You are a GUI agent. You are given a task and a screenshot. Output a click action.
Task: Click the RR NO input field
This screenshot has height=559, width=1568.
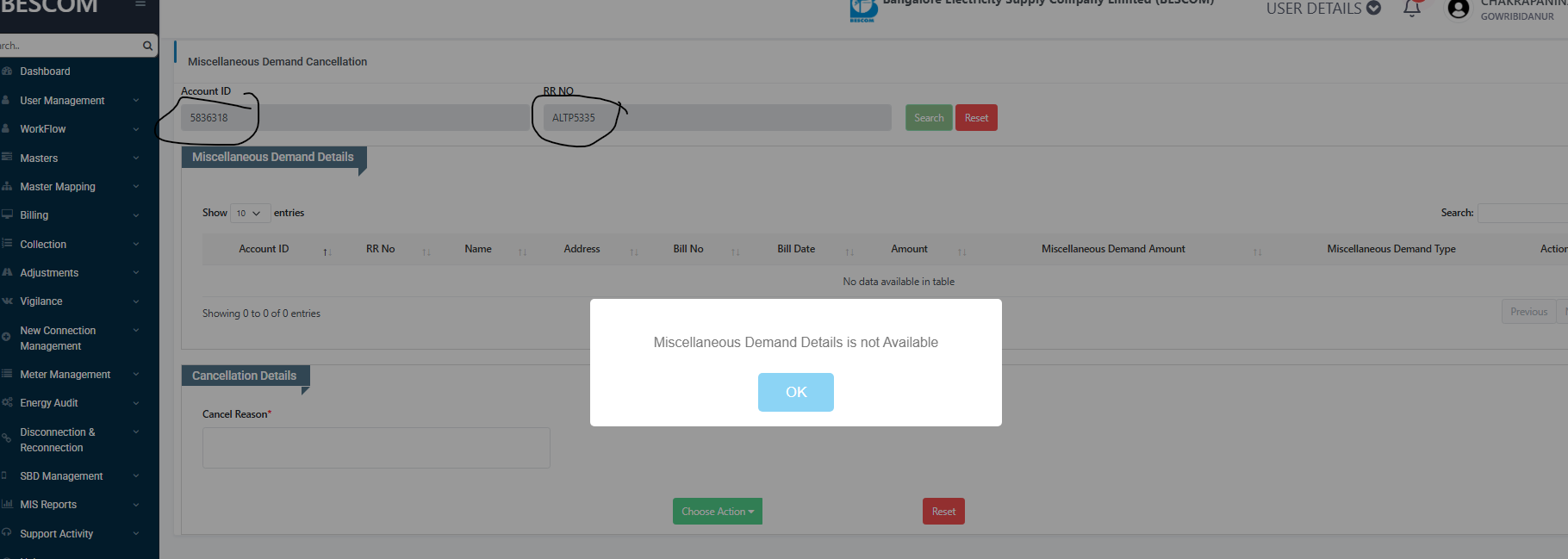(x=717, y=118)
